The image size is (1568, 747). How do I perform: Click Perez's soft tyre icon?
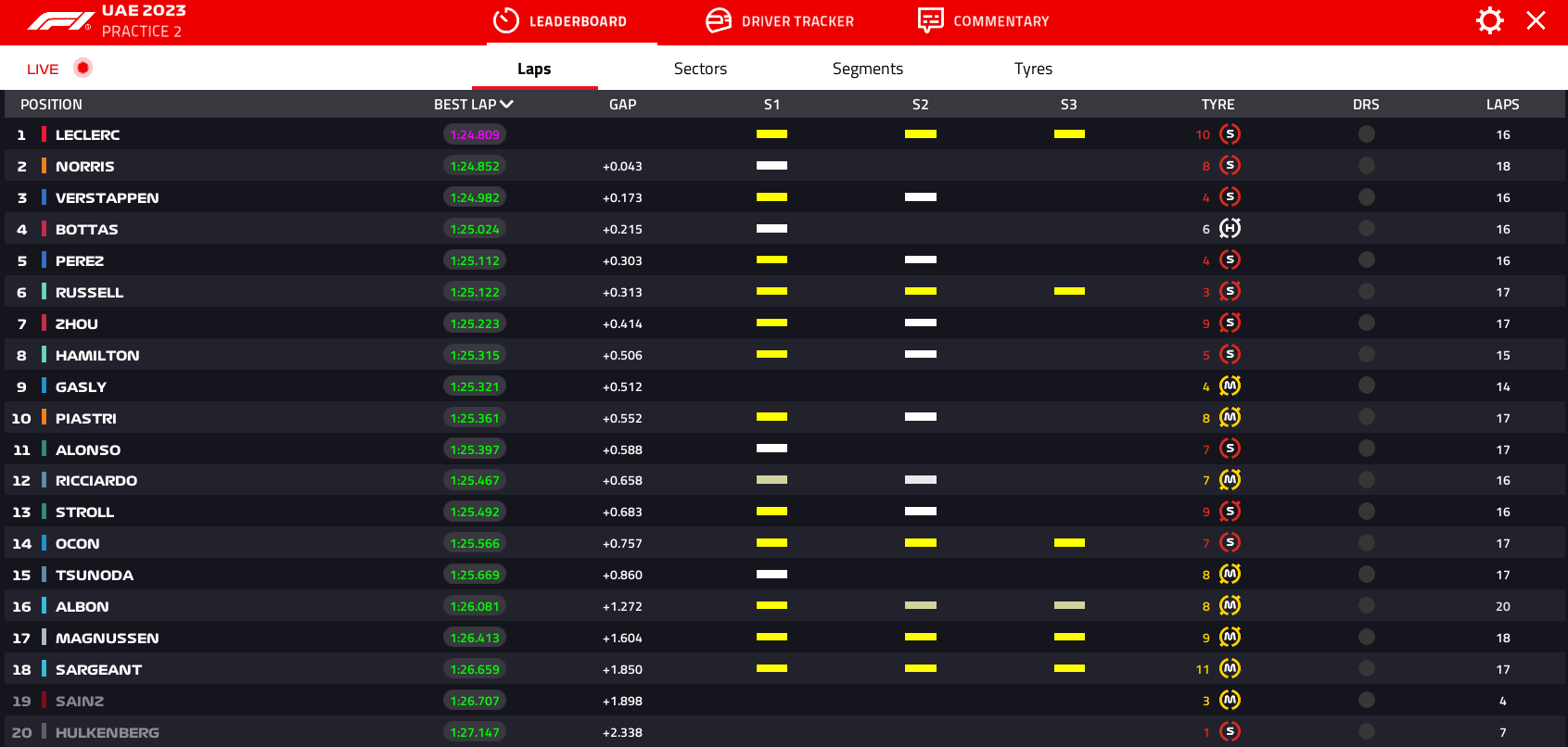[1230, 260]
